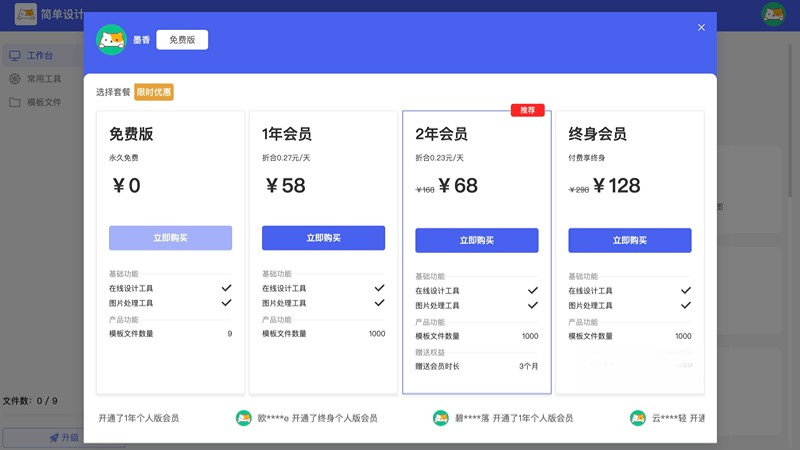Click the cat avatar in the dialog header

(x=111, y=40)
